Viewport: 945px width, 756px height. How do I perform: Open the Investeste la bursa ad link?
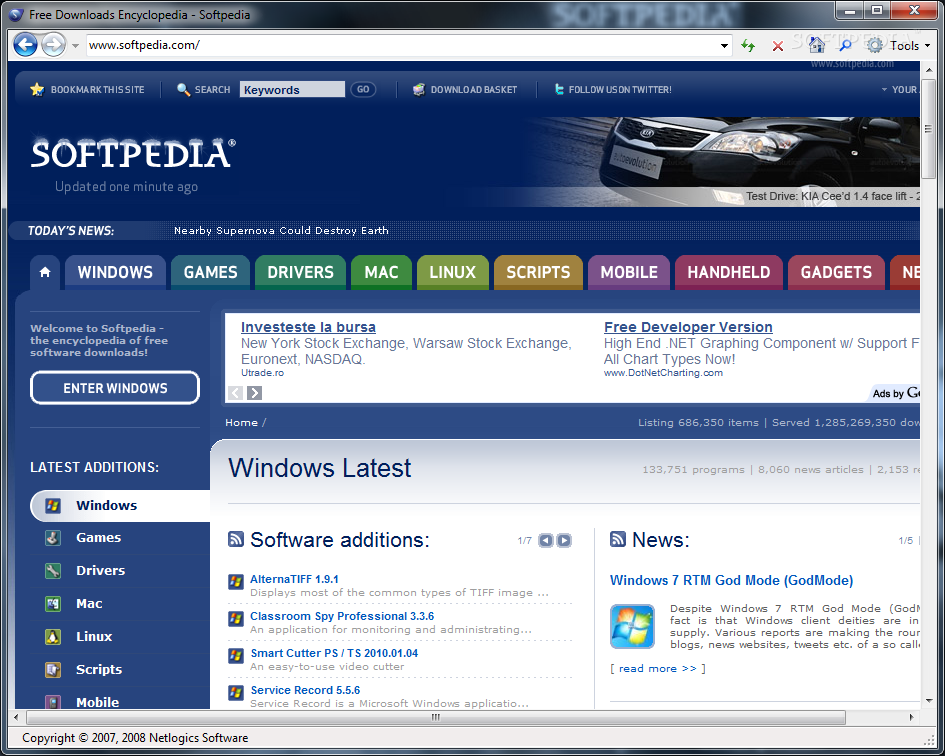coord(308,327)
